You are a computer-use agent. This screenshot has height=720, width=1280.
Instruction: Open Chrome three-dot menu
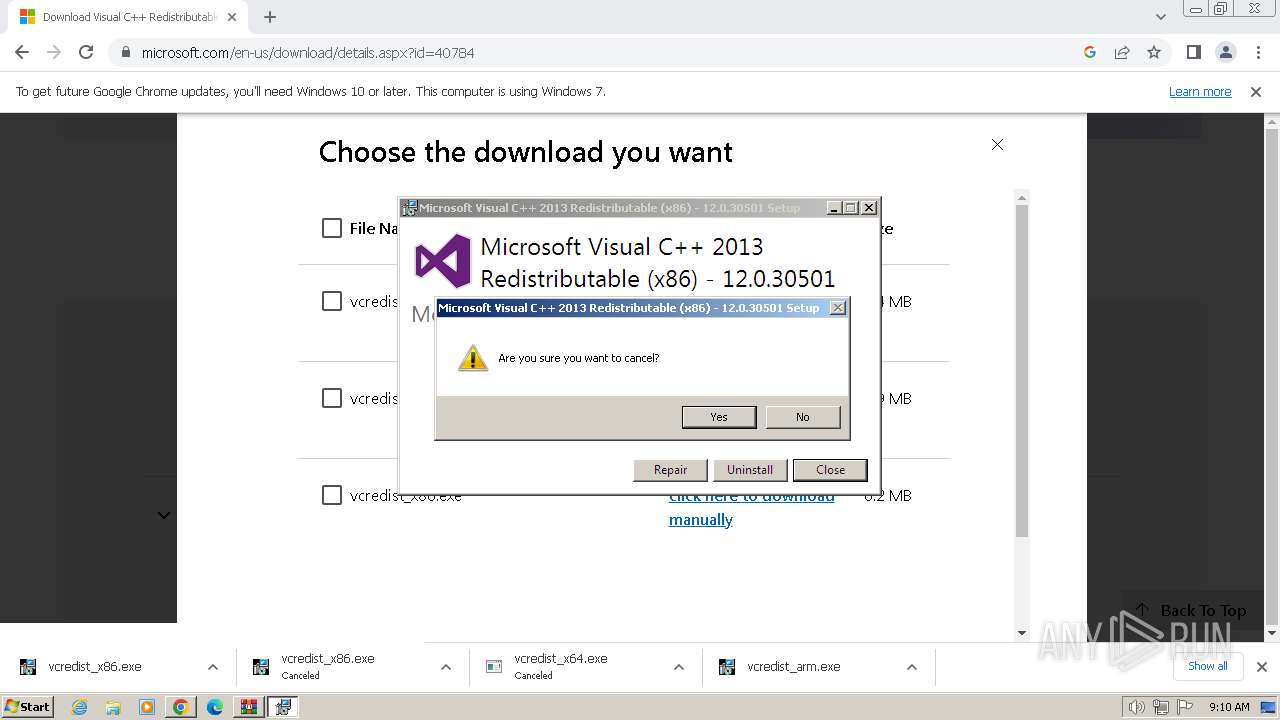click(1258, 52)
